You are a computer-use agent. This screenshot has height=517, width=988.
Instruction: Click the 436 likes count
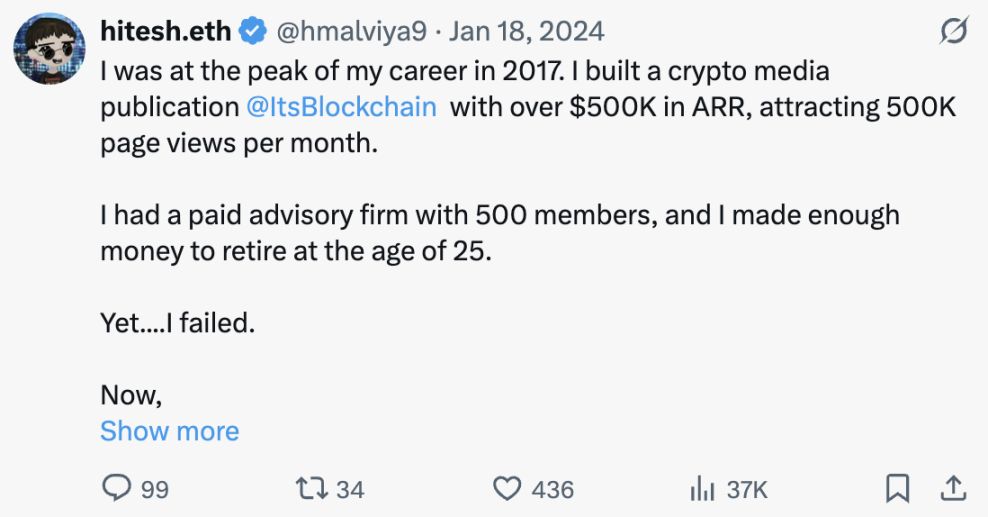552,489
